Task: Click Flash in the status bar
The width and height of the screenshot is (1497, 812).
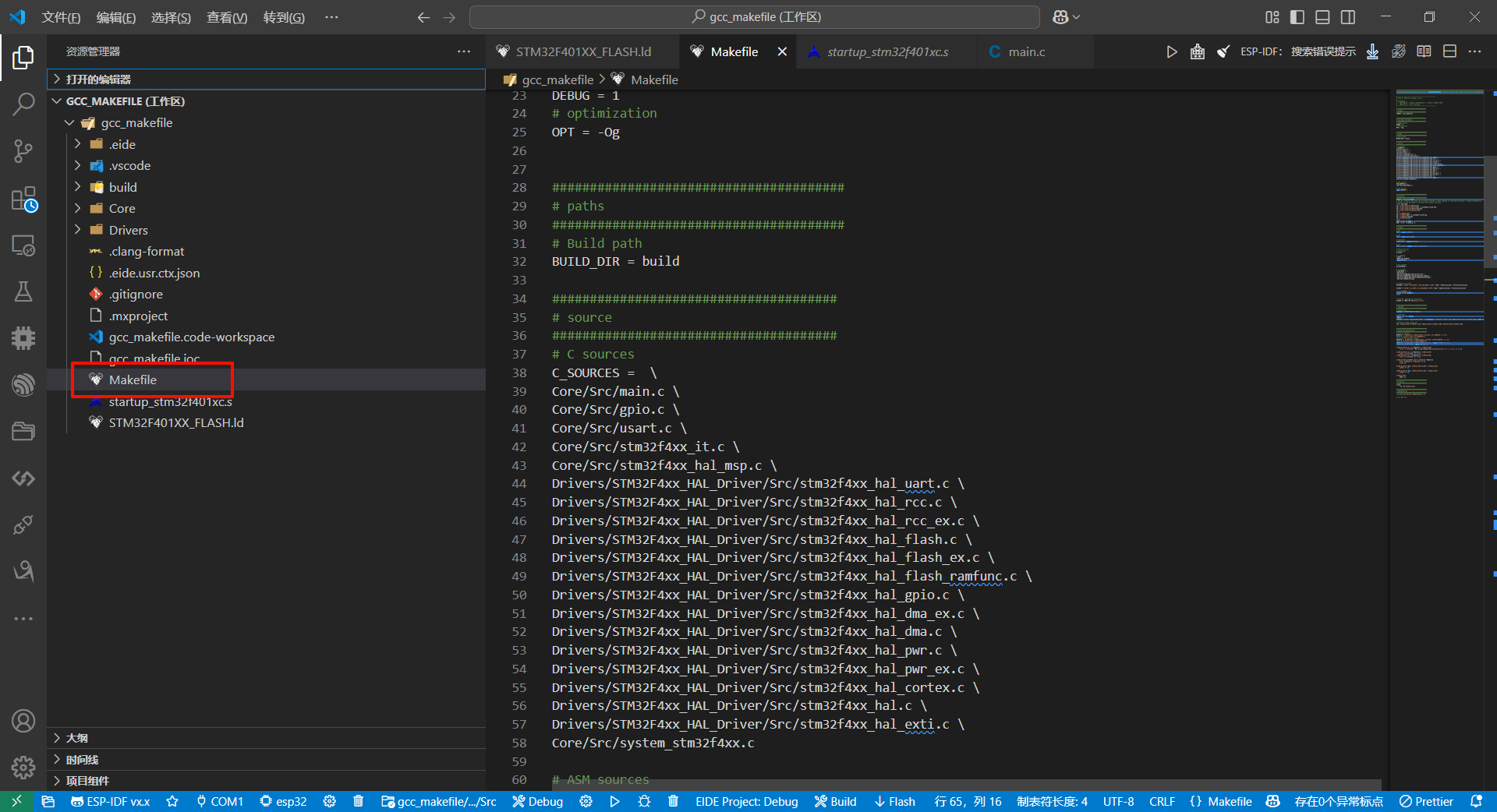Action: [x=895, y=801]
